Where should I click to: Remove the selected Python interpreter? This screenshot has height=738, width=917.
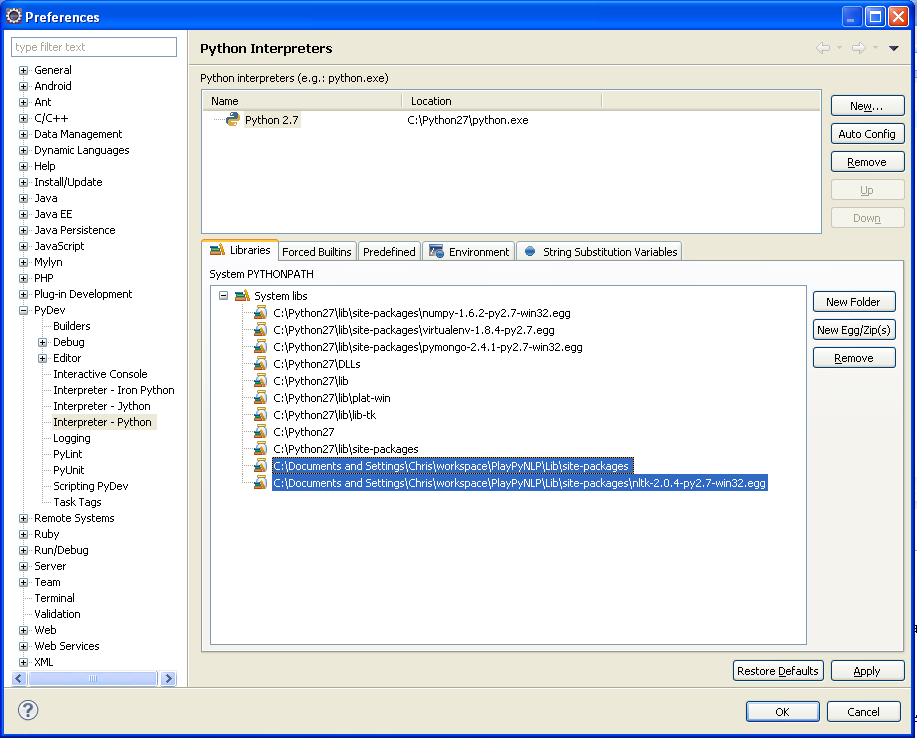(867, 162)
